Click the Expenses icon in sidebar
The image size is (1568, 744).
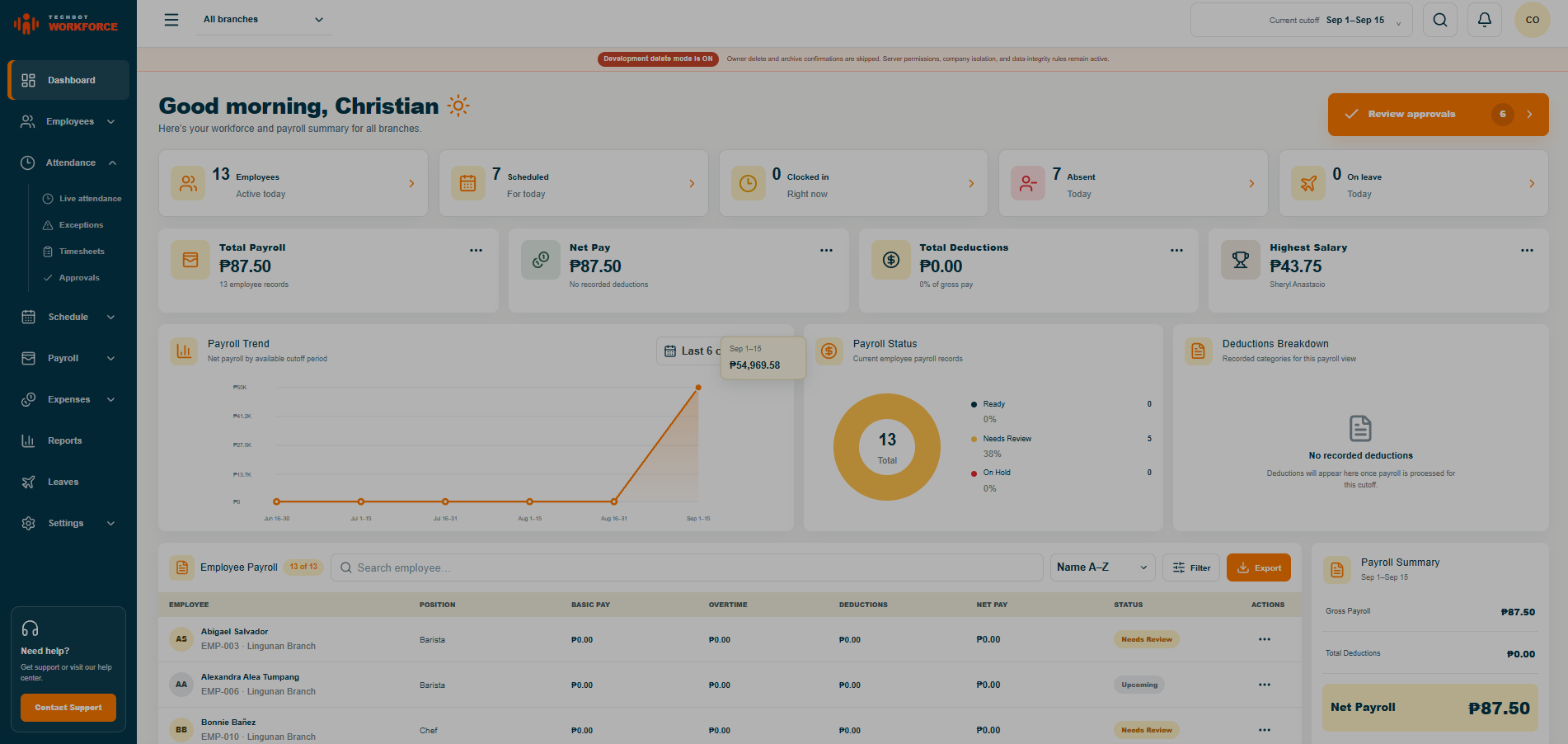(x=28, y=399)
